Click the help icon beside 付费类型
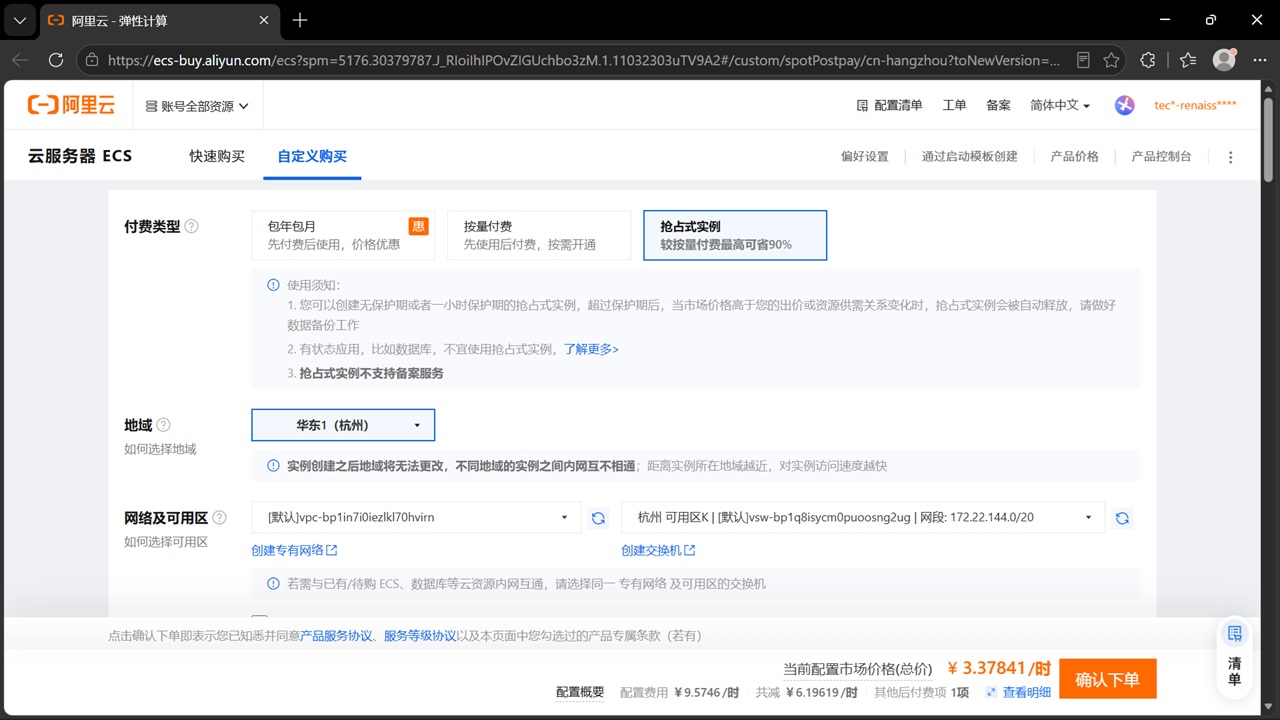The height and width of the screenshot is (720, 1280). click(192, 226)
